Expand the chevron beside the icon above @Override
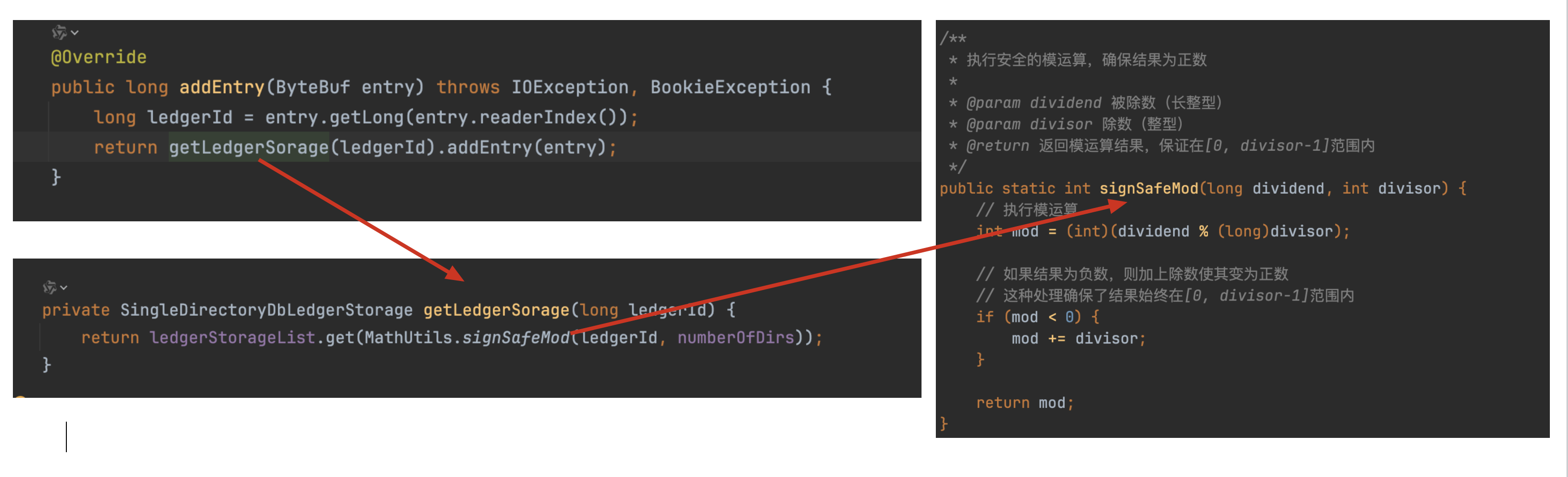 75,33
